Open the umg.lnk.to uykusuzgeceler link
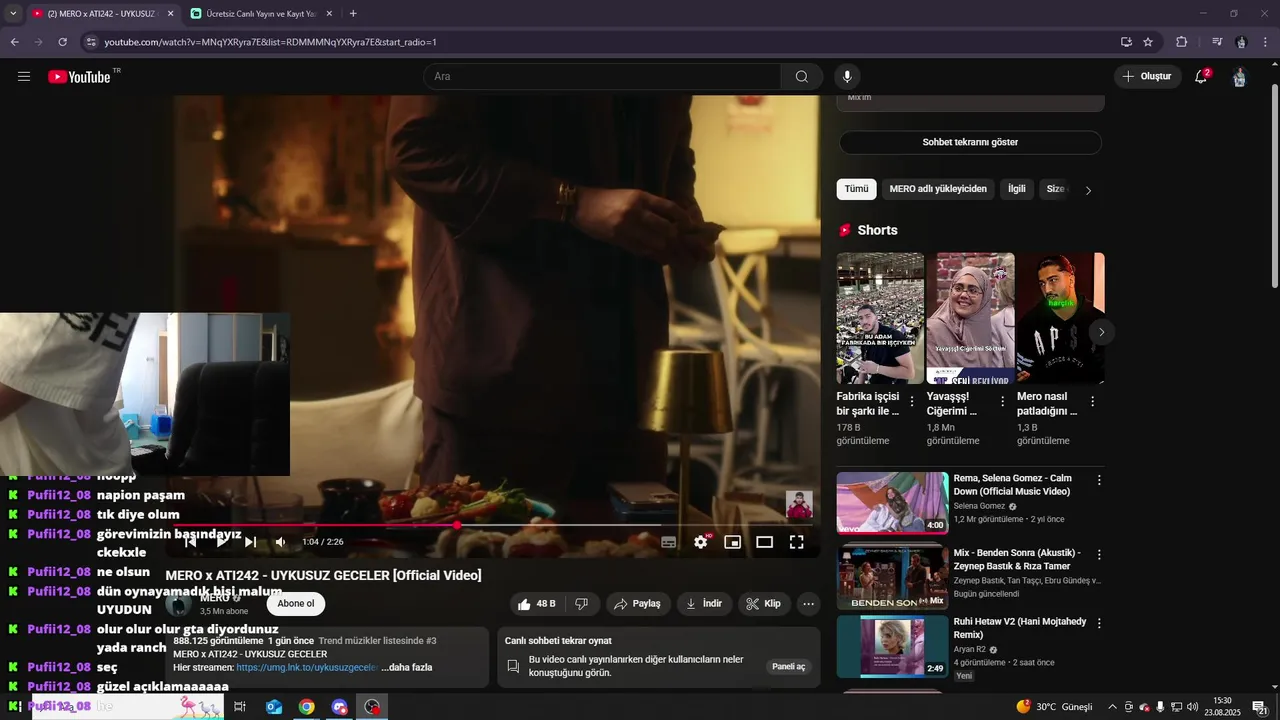 tap(307, 667)
